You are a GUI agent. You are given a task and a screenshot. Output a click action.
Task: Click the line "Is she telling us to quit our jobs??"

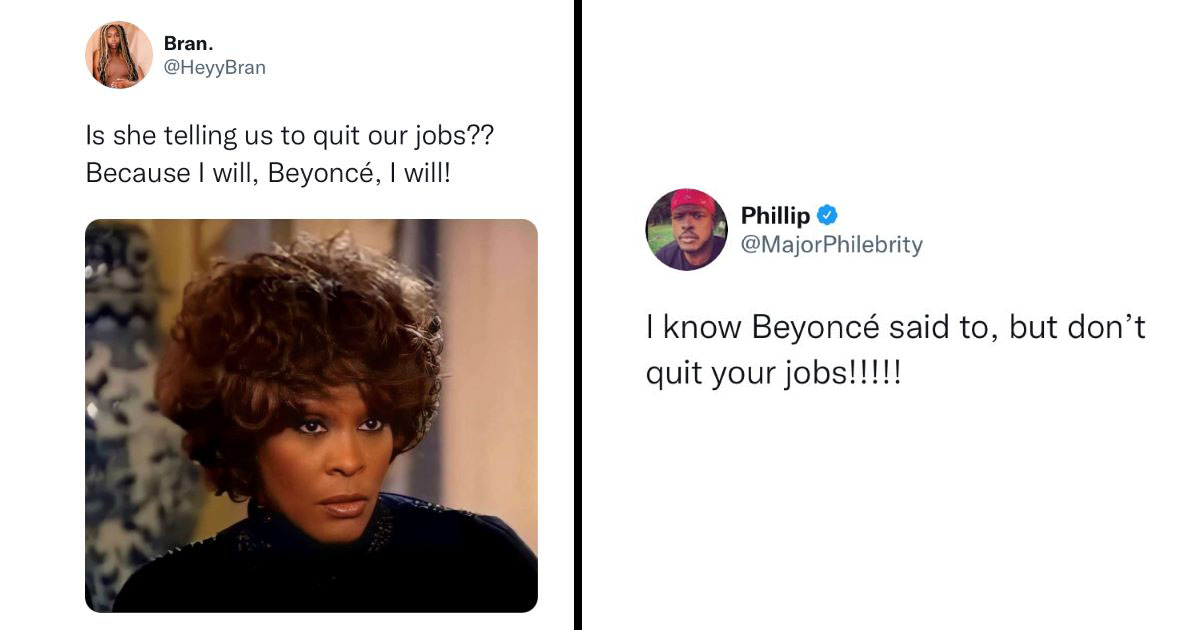(290, 135)
